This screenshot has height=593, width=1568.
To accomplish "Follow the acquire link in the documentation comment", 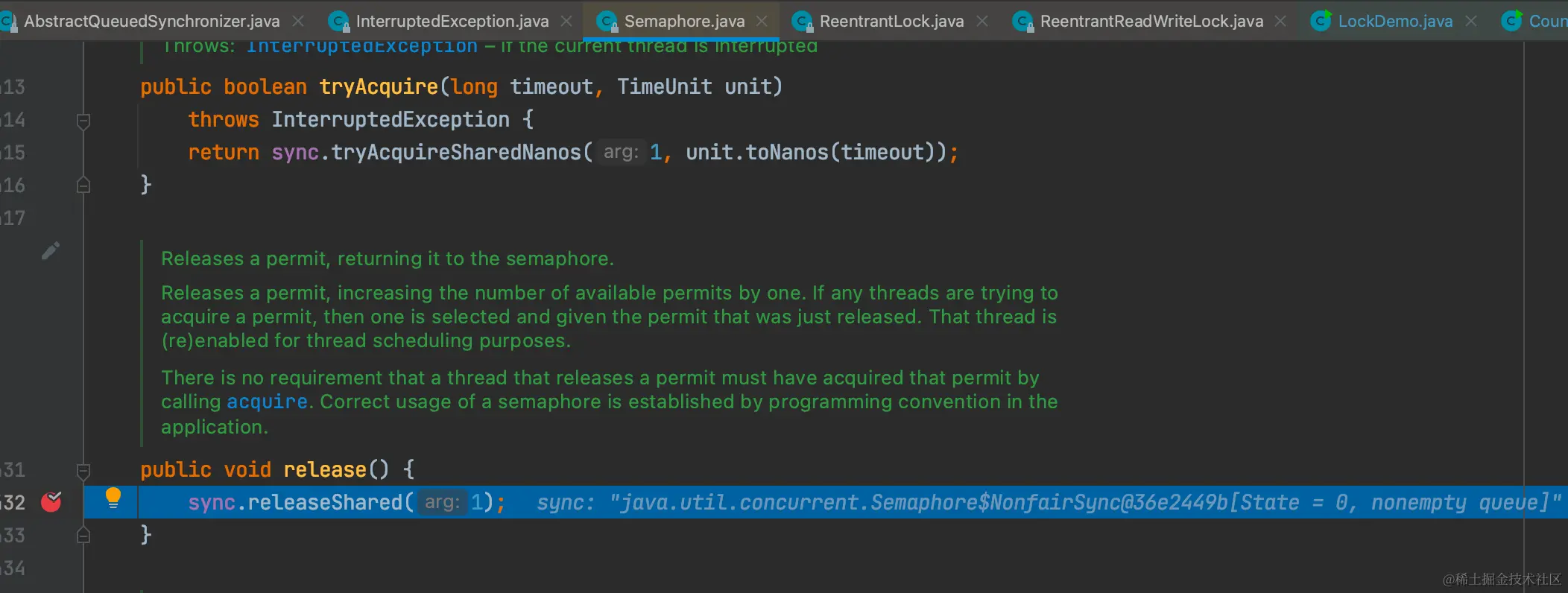I will pos(267,402).
